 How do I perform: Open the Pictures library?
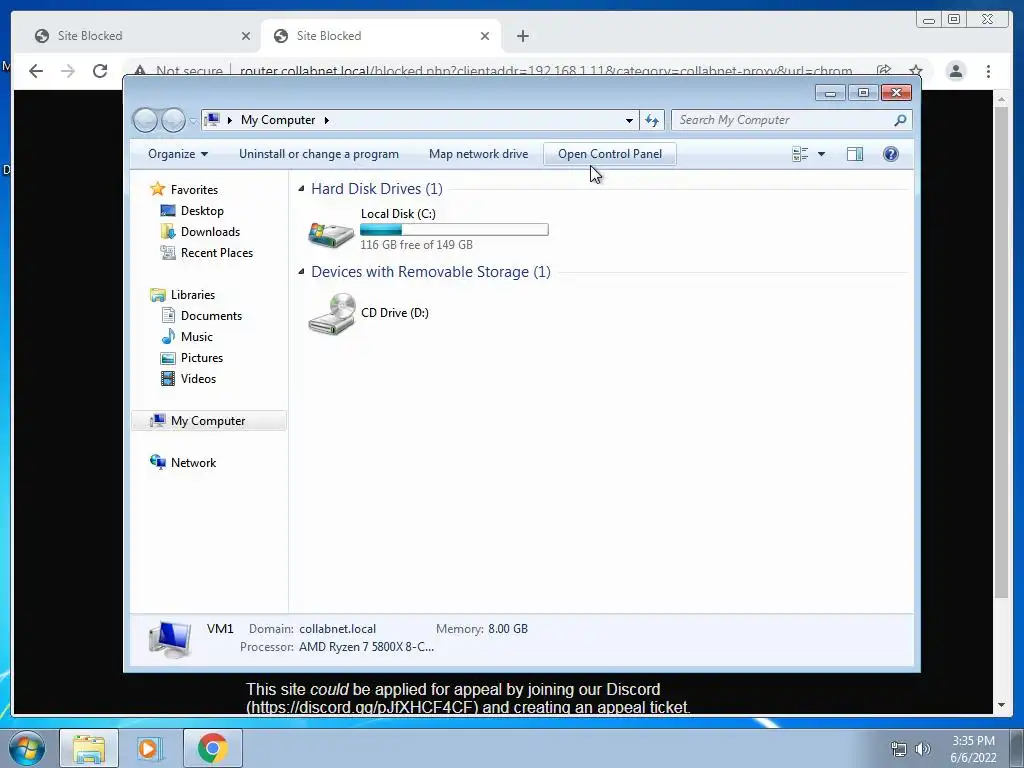point(202,358)
